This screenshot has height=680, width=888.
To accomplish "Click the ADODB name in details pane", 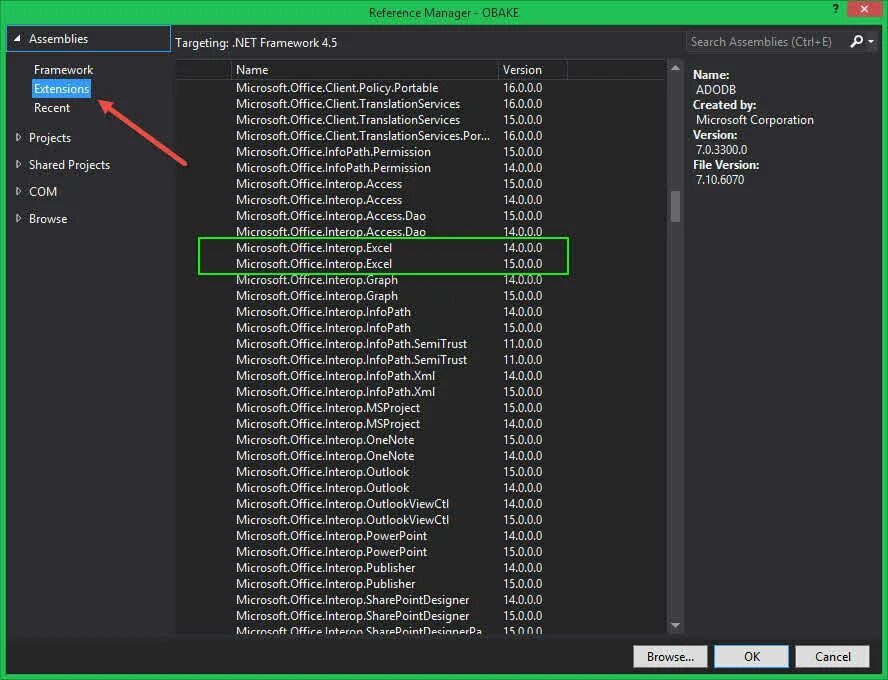I will [716, 89].
